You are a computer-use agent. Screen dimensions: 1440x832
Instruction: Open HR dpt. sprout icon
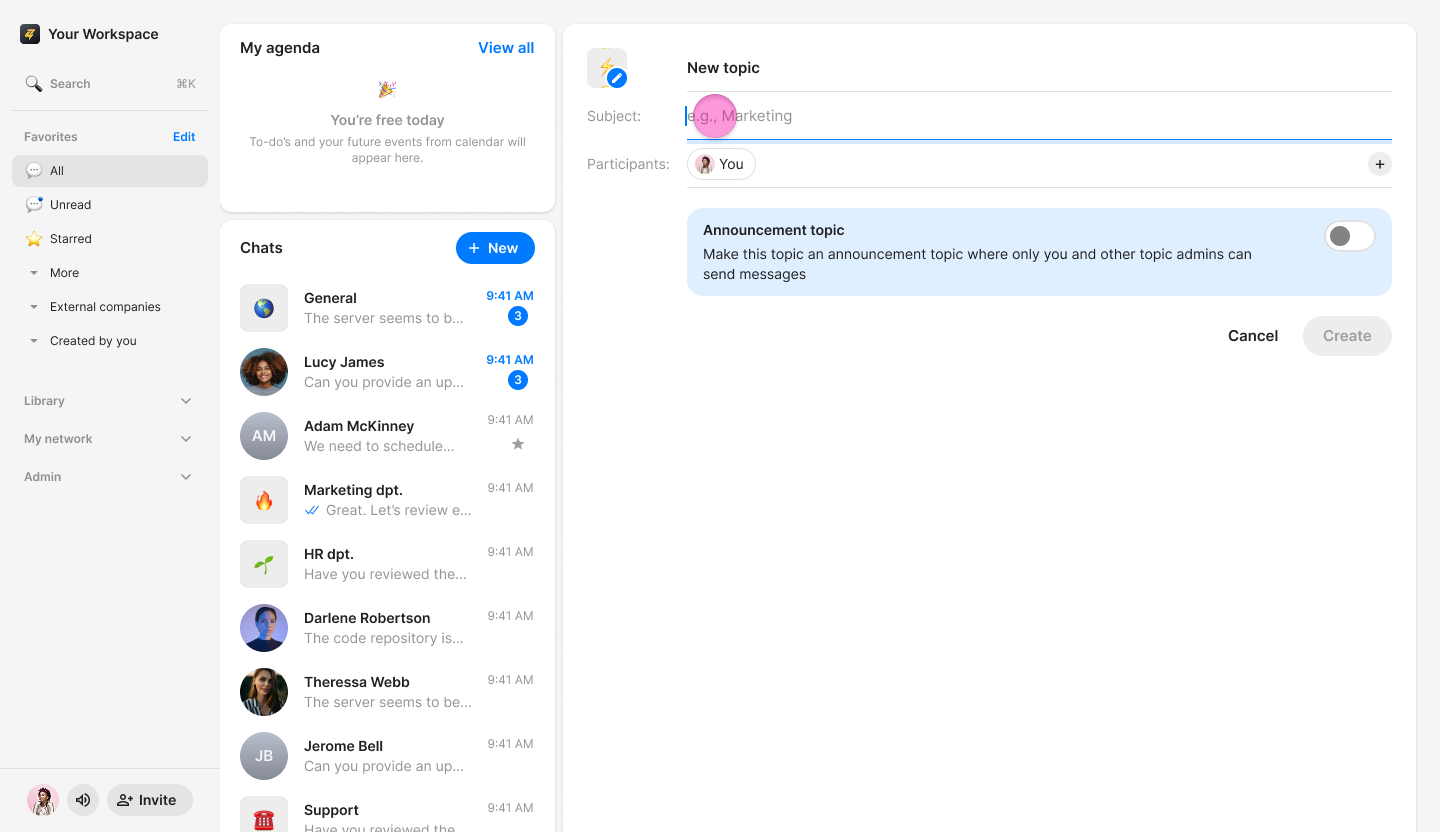(x=264, y=564)
